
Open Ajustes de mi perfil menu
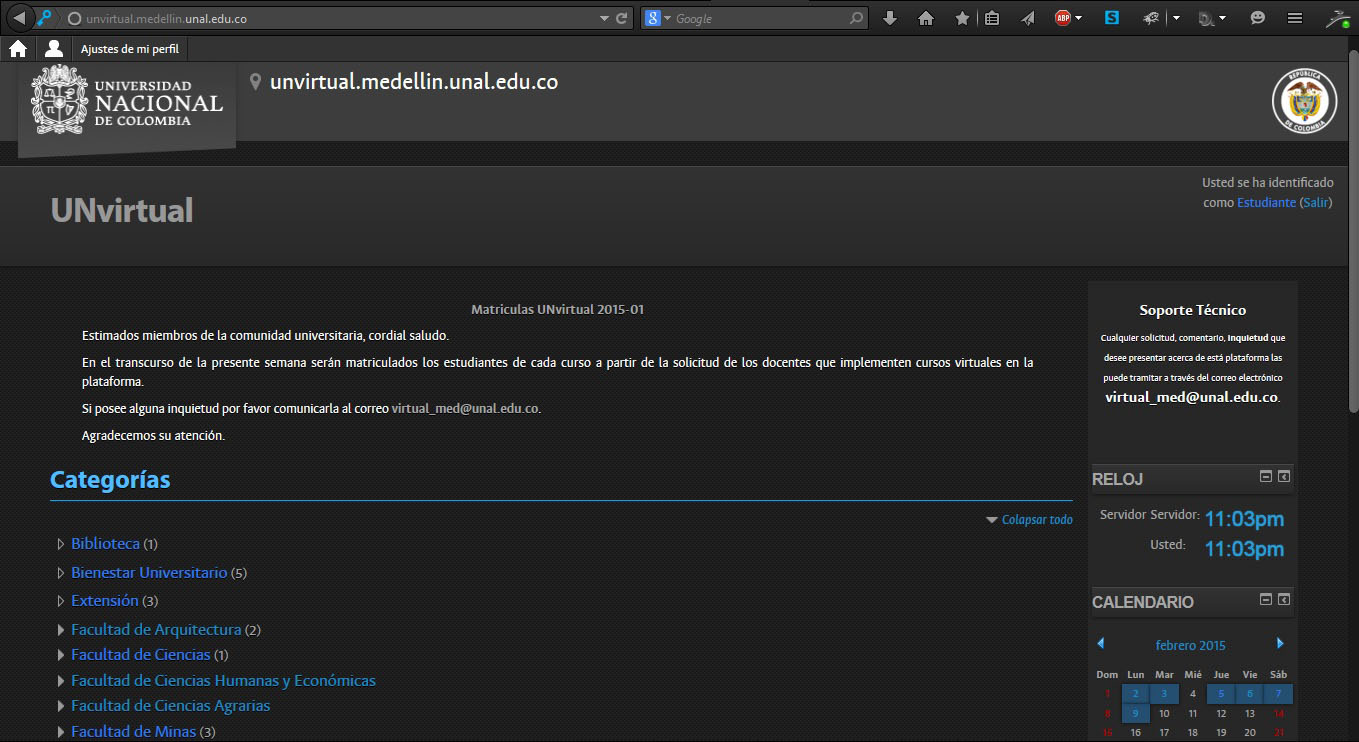(130, 49)
